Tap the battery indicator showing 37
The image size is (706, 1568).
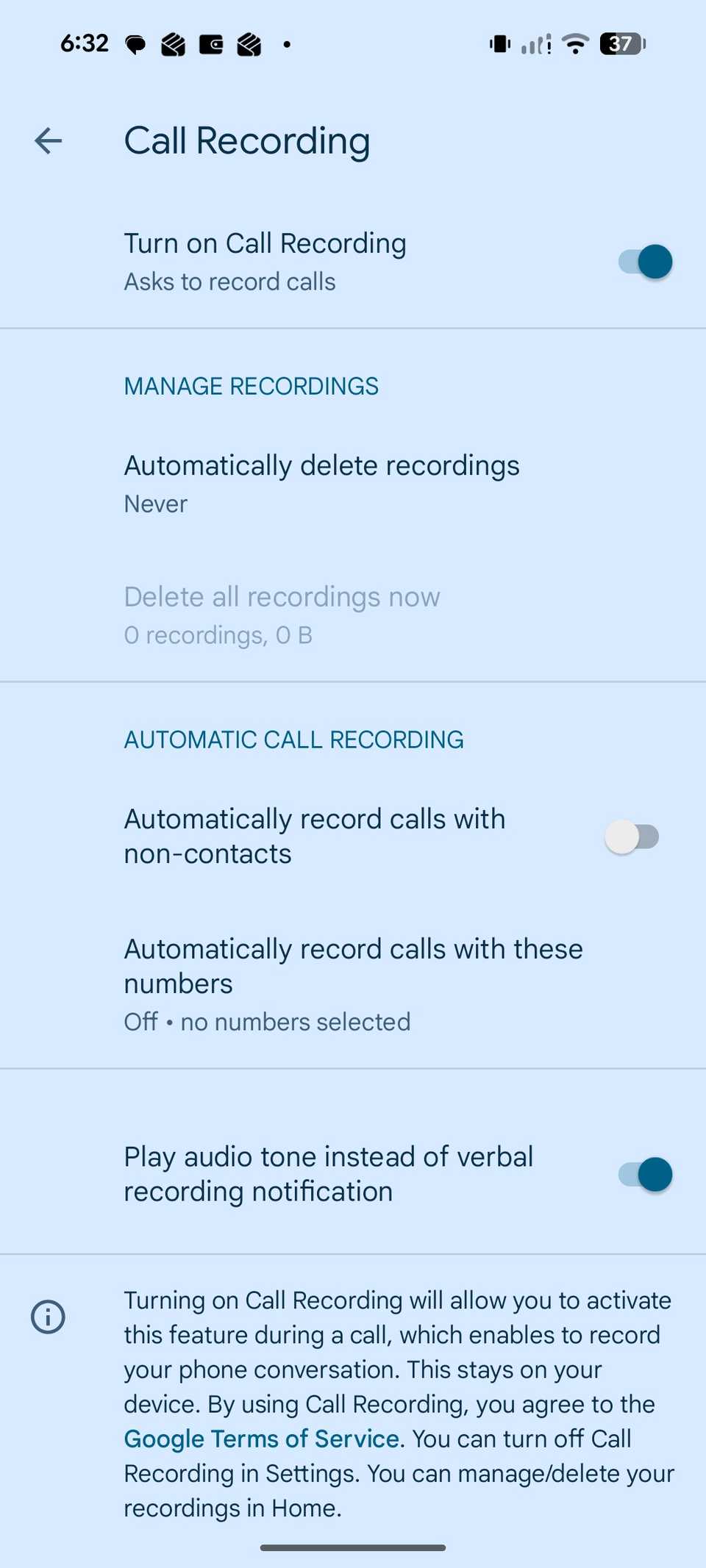(620, 43)
